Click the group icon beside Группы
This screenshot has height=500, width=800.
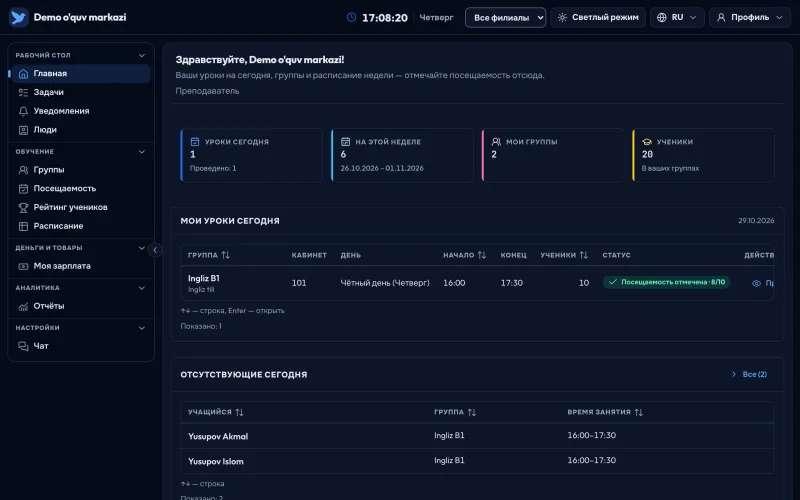click(23, 170)
